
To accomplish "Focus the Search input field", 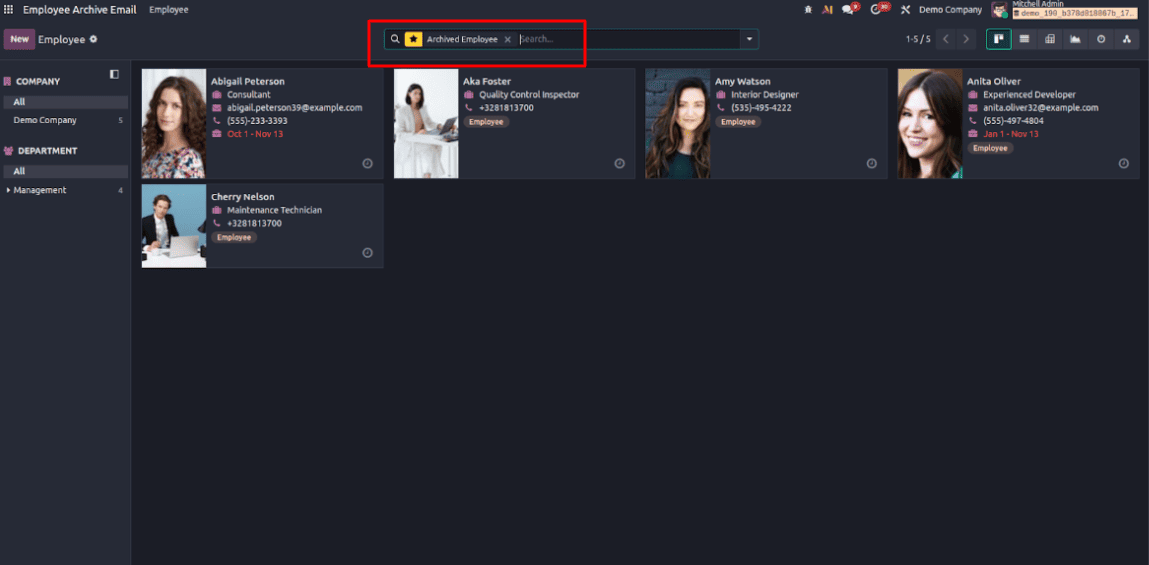I will click(x=627, y=39).
